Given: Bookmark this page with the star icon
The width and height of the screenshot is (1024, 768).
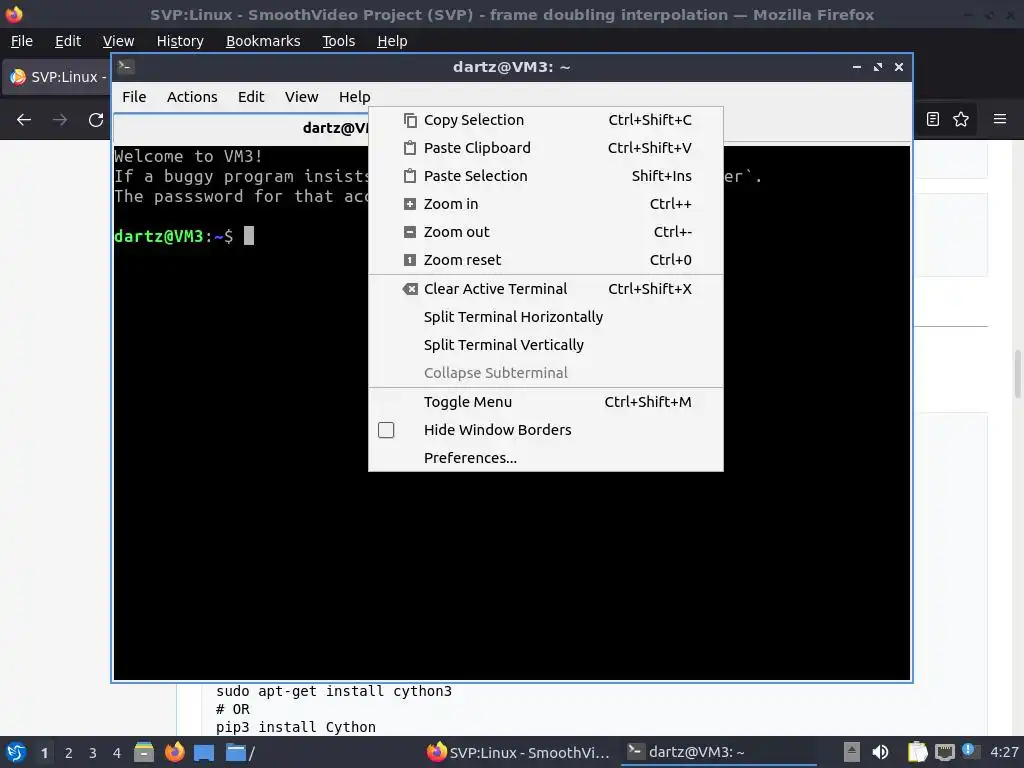Looking at the screenshot, I should click(961, 119).
